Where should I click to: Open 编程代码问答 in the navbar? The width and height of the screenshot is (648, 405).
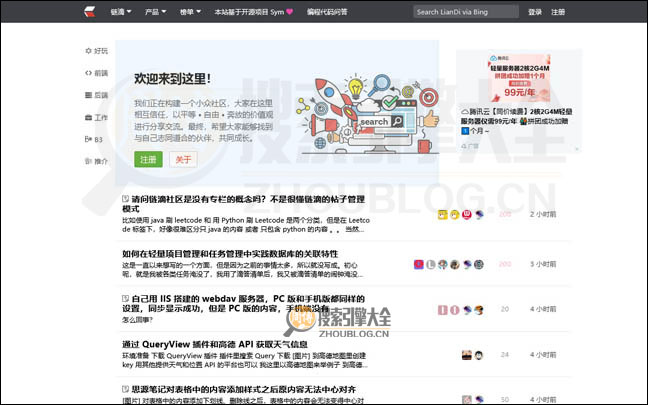326,12
